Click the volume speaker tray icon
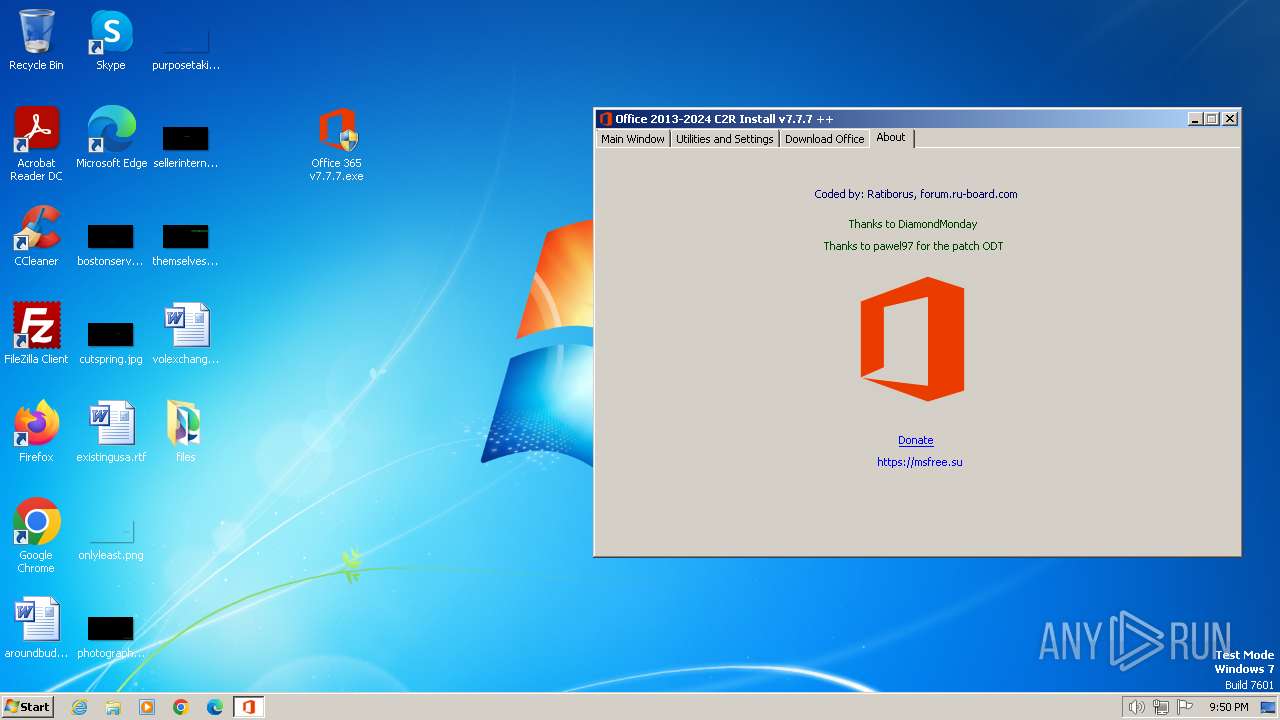This screenshot has height=720, width=1280. coord(1136,707)
